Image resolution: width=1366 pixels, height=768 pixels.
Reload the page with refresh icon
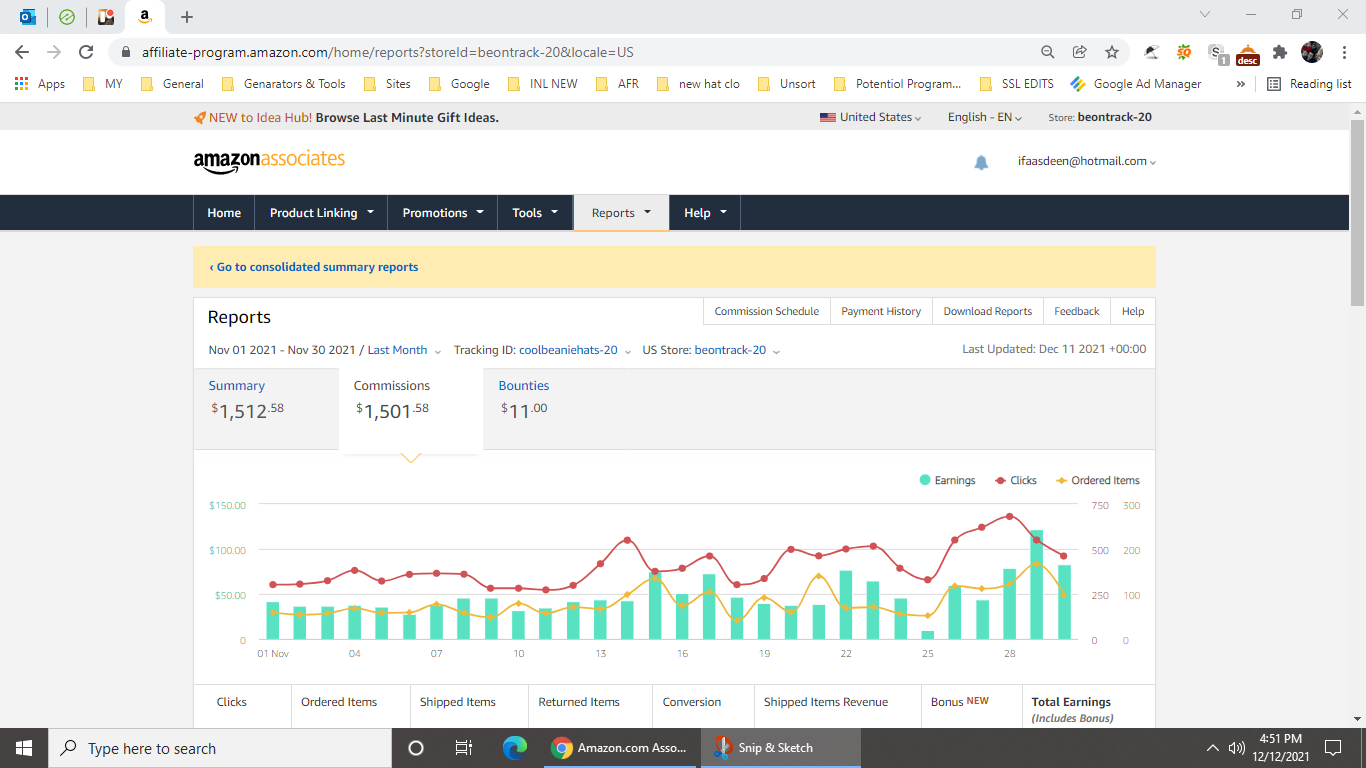[86, 52]
